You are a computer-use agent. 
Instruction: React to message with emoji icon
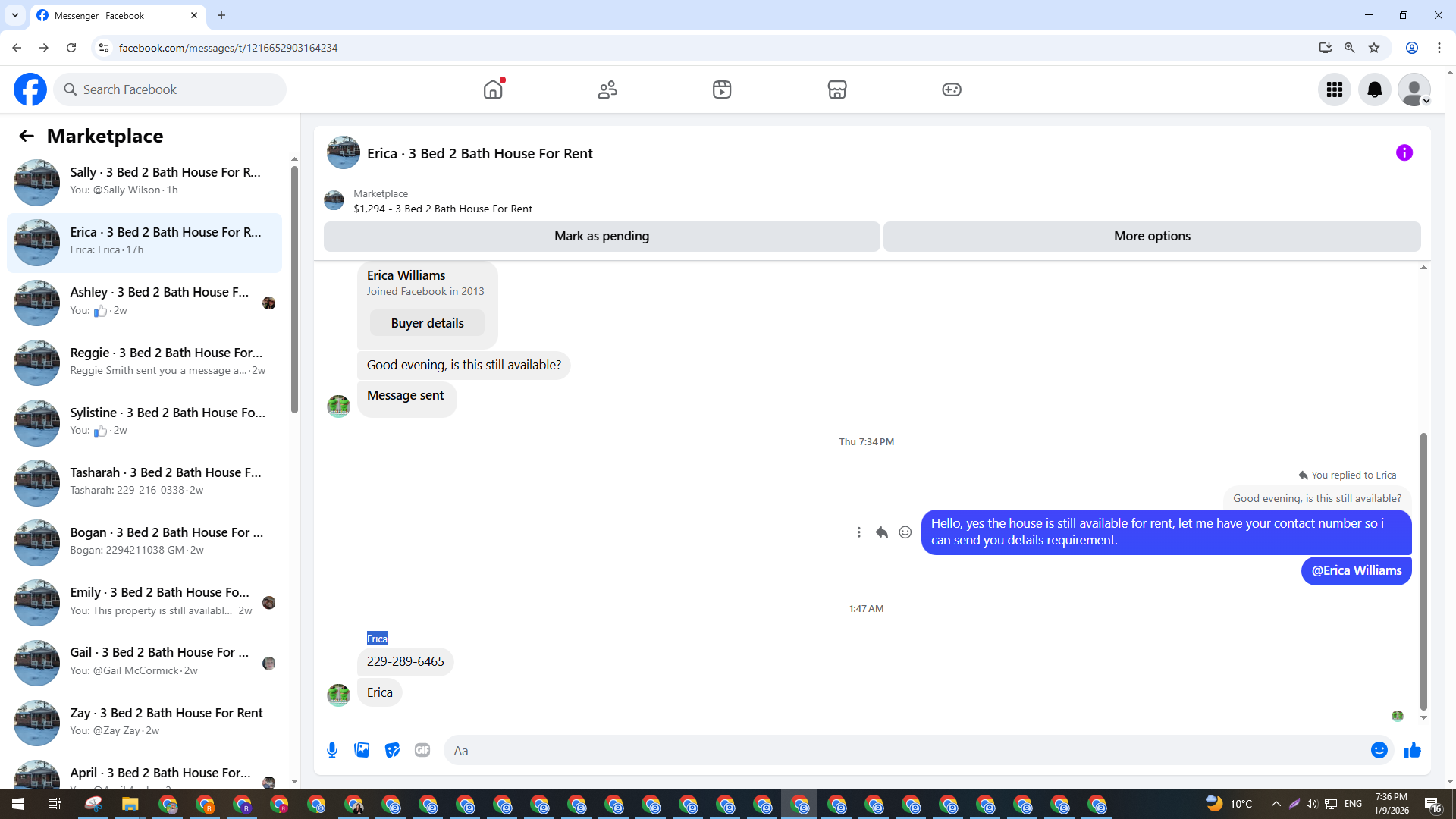[905, 532]
